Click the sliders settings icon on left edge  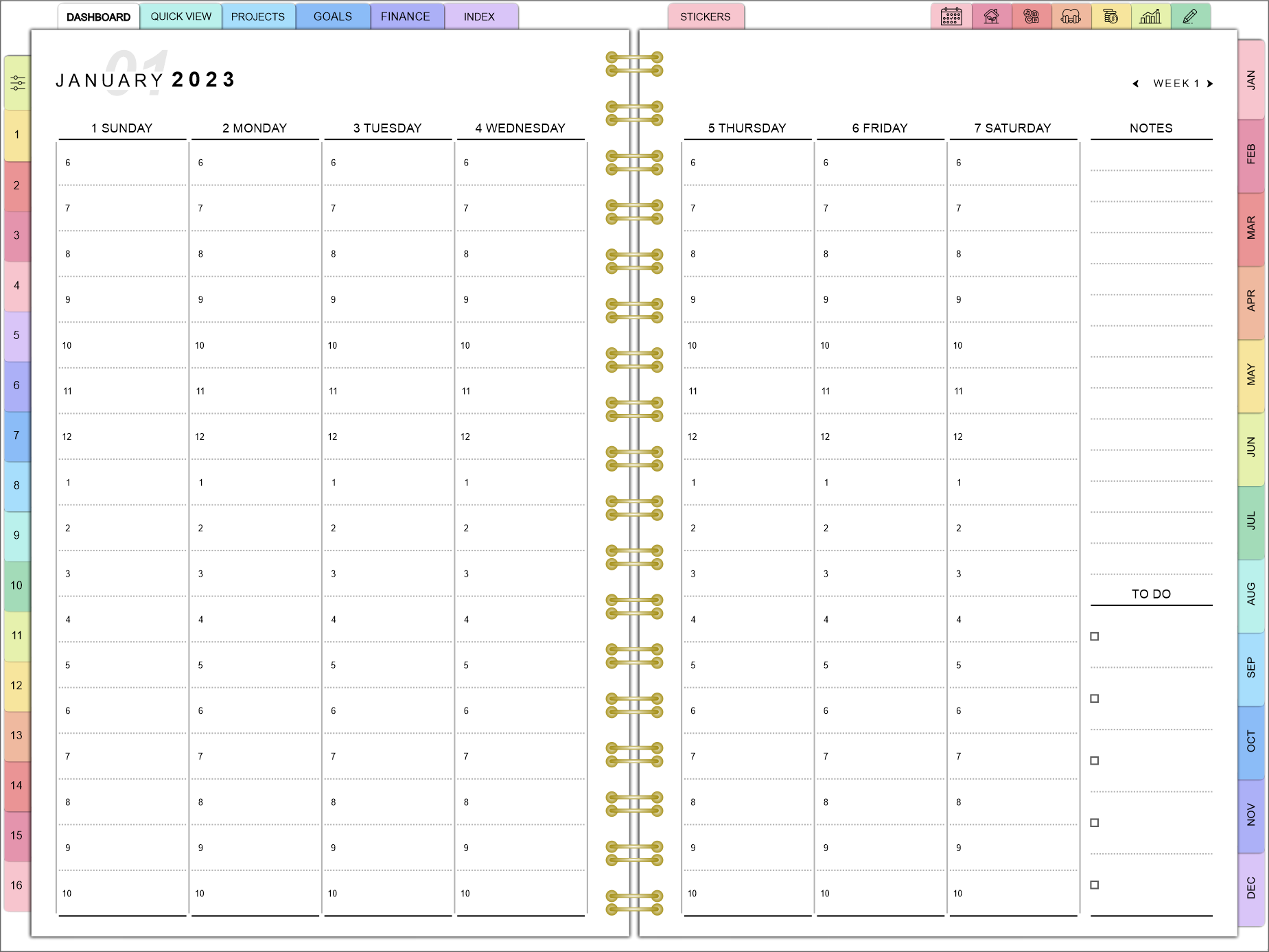click(x=18, y=84)
